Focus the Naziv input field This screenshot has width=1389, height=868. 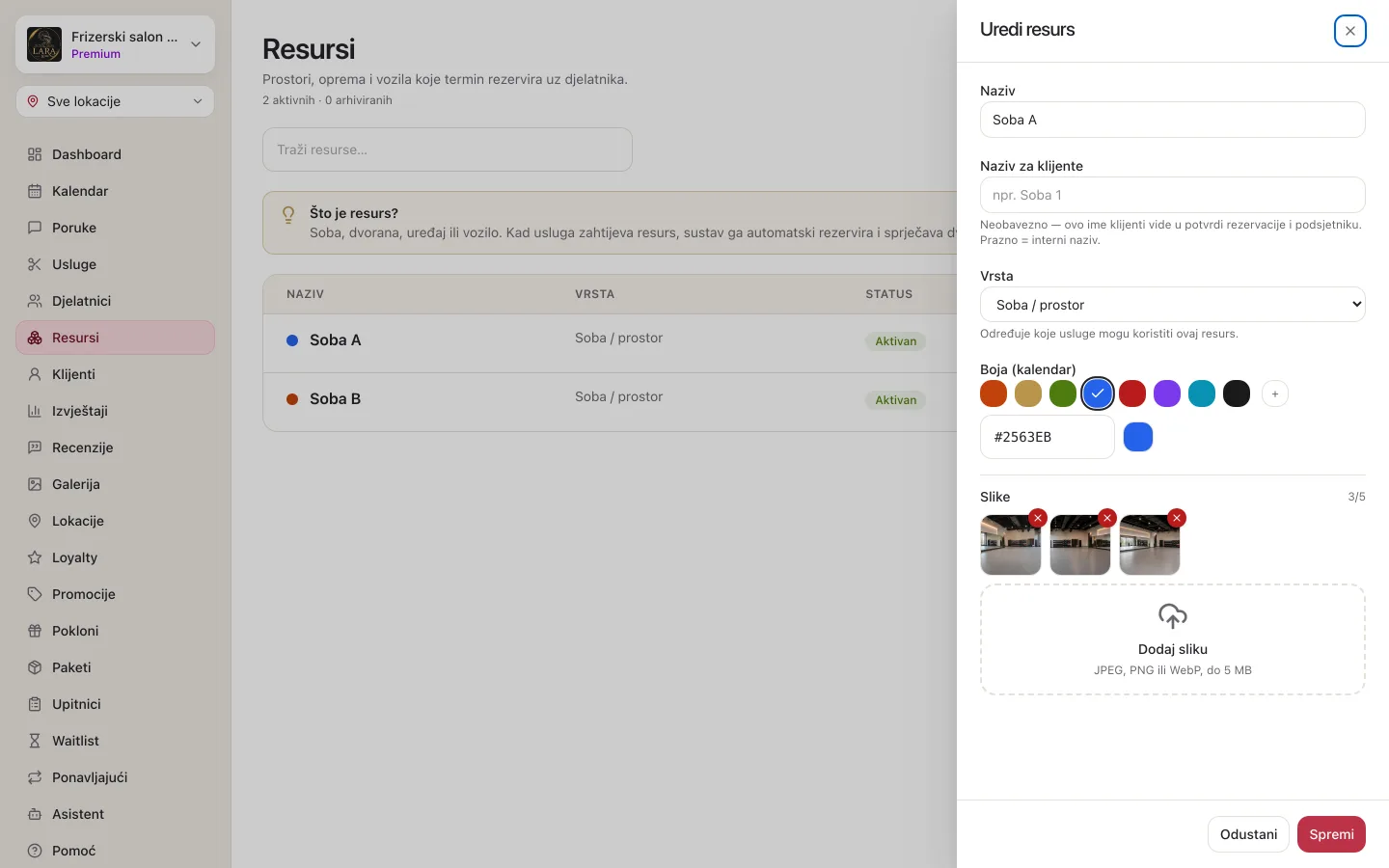tap(1173, 120)
